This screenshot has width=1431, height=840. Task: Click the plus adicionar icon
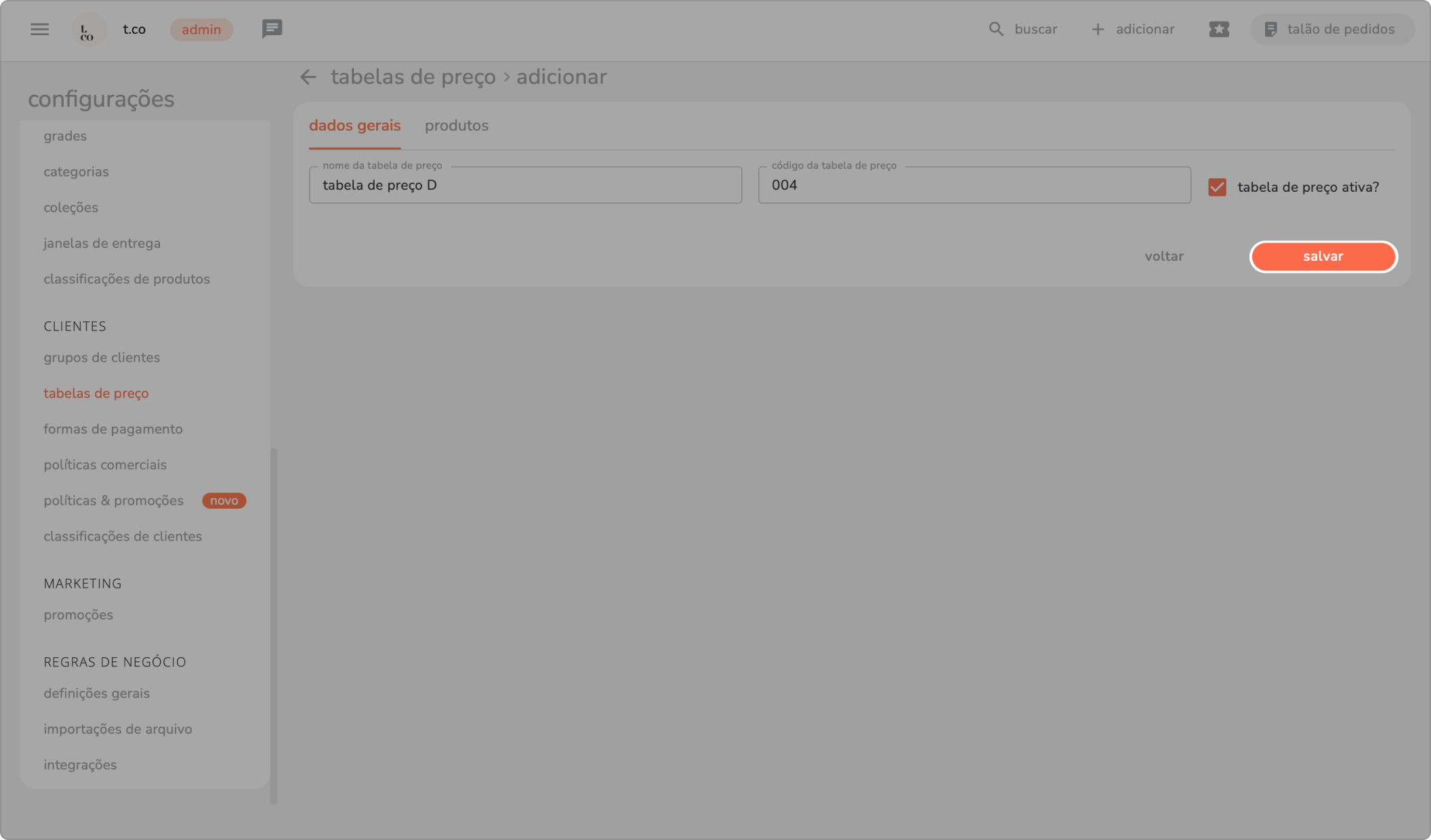[1098, 29]
